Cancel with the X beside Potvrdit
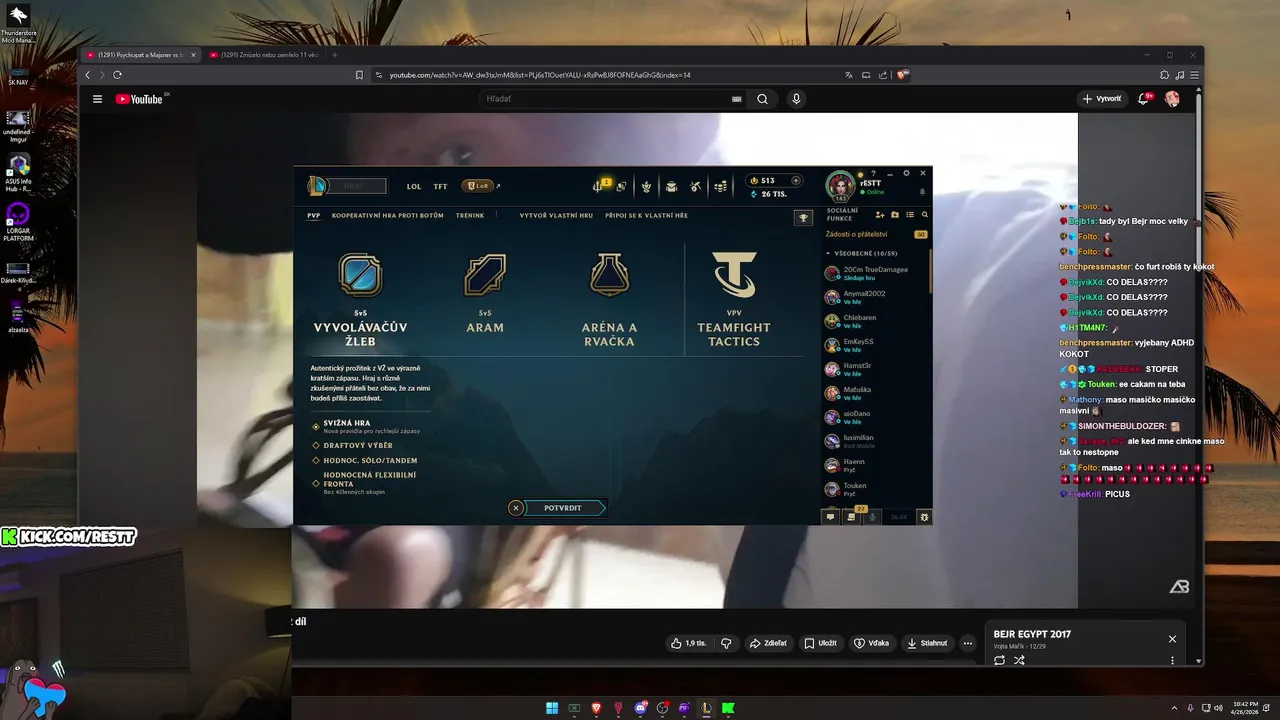 (x=515, y=508)
